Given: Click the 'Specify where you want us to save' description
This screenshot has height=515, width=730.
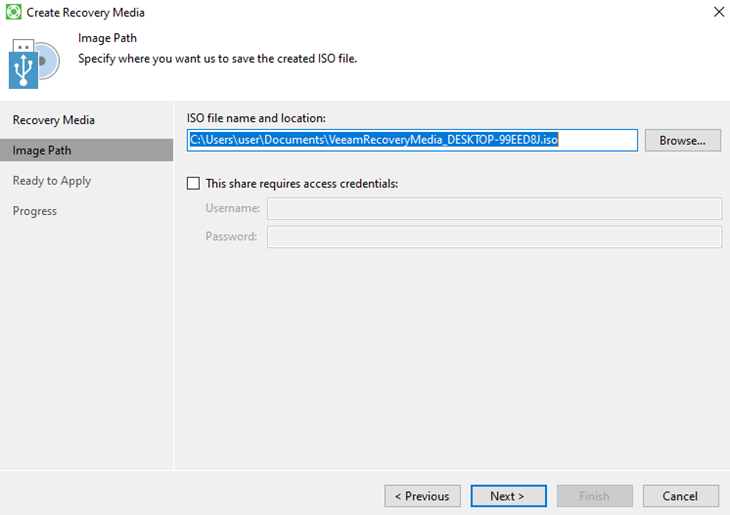Looking at the screenshot, I should pos(217,59).
